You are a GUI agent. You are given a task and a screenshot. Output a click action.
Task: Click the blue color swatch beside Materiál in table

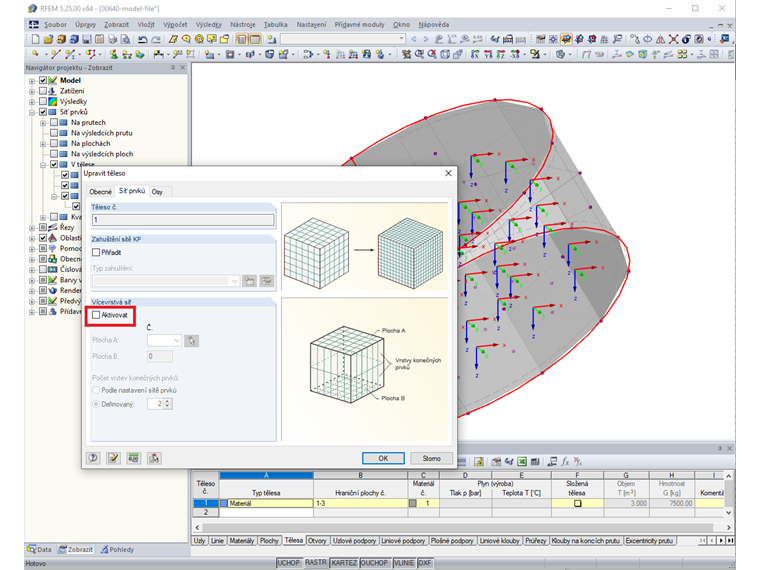pos(223,504)
